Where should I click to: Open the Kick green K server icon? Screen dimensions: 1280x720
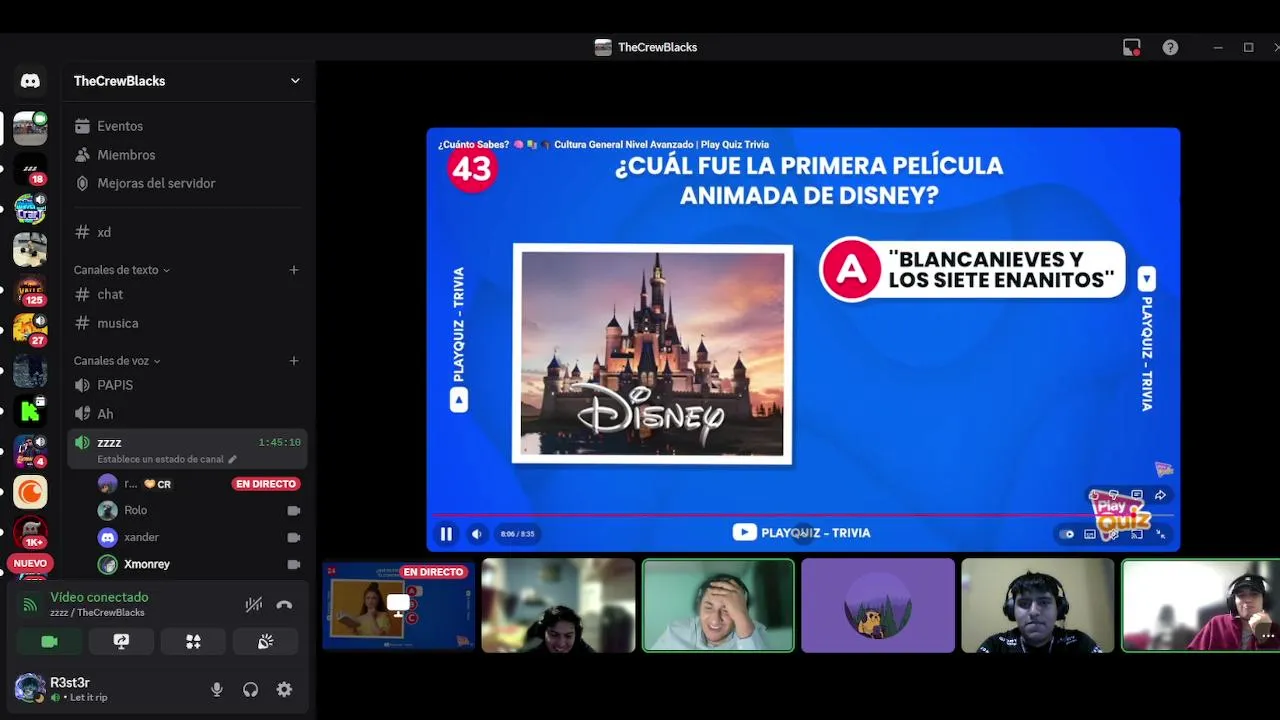[x=30, y=411]
